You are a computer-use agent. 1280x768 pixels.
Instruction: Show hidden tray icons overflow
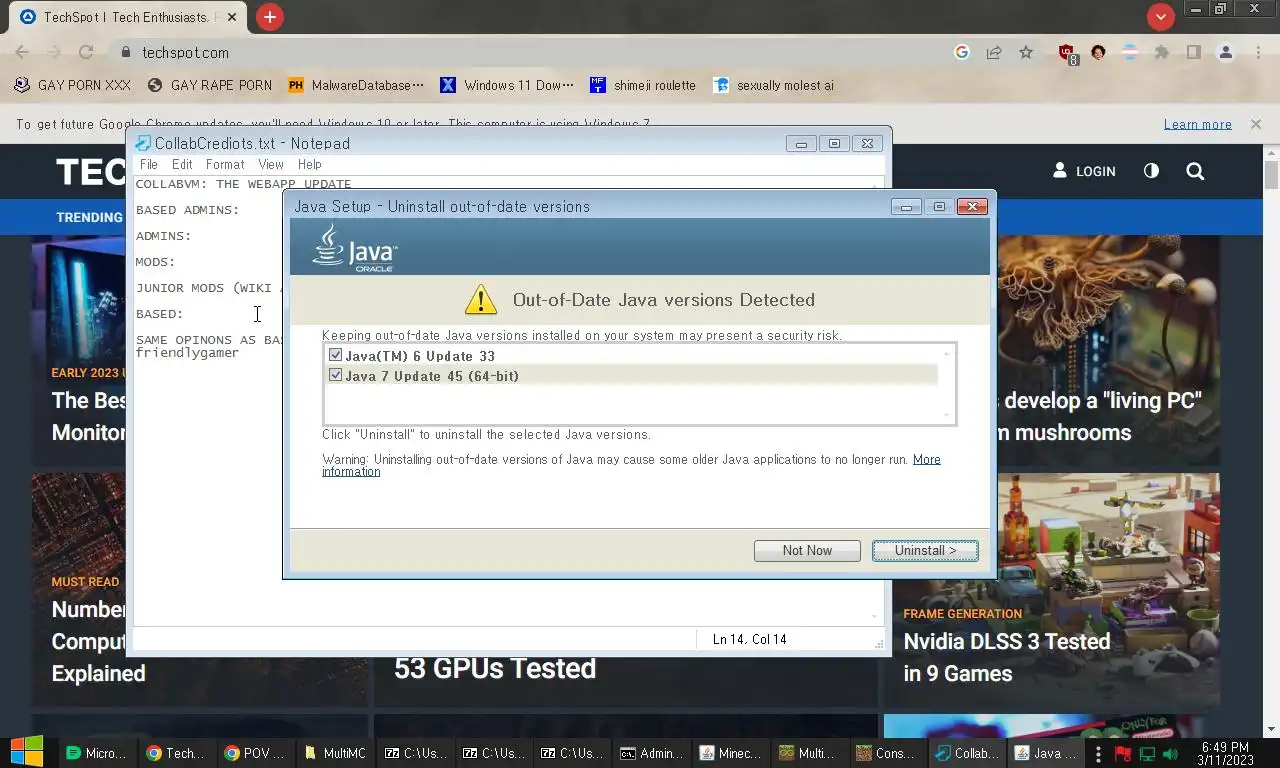[x=1098, y=754]
